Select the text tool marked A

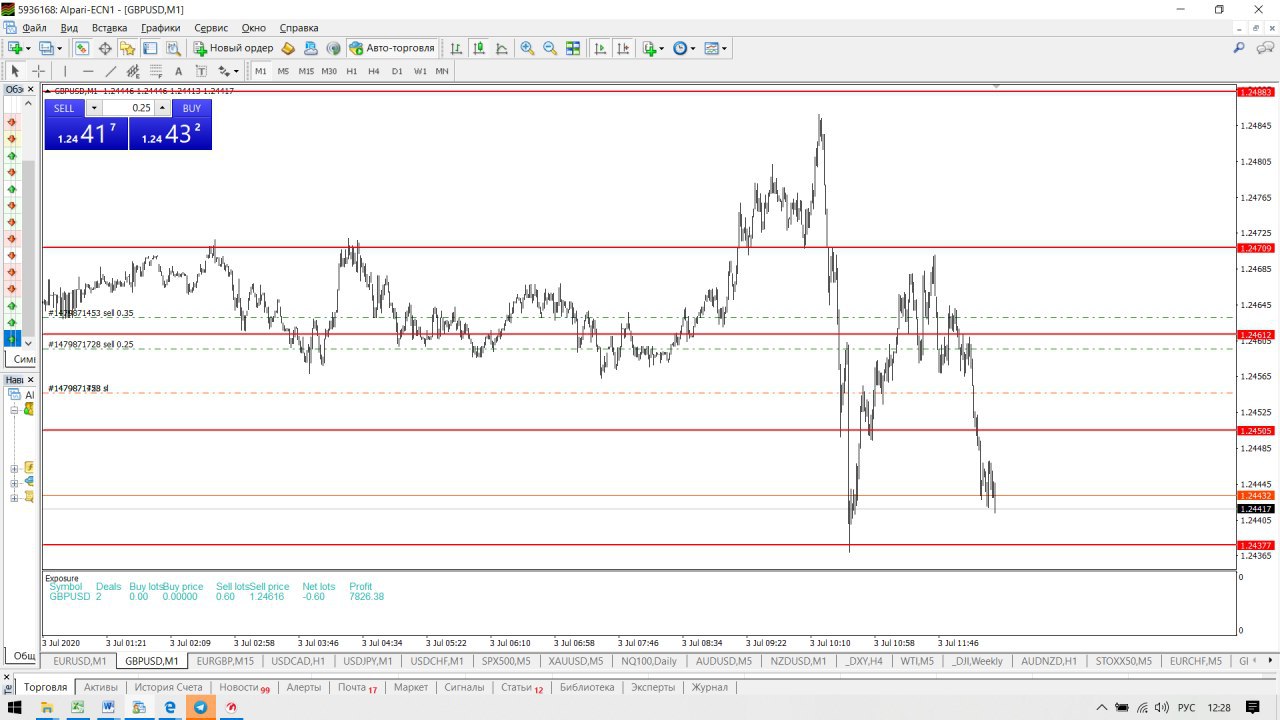(178, 71)
